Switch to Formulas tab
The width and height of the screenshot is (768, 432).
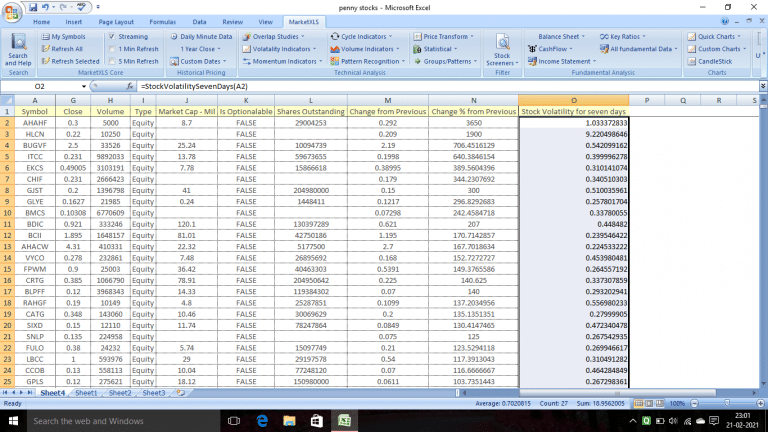[163, 22]
